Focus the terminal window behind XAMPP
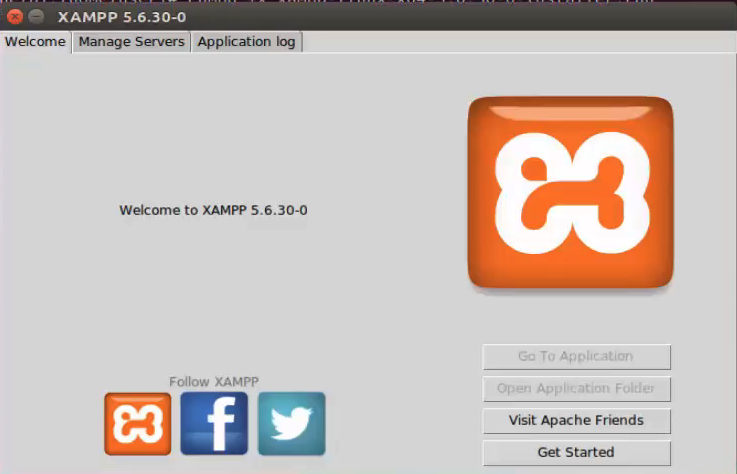The width and height of the screenshot is (737, 474). 400,3
